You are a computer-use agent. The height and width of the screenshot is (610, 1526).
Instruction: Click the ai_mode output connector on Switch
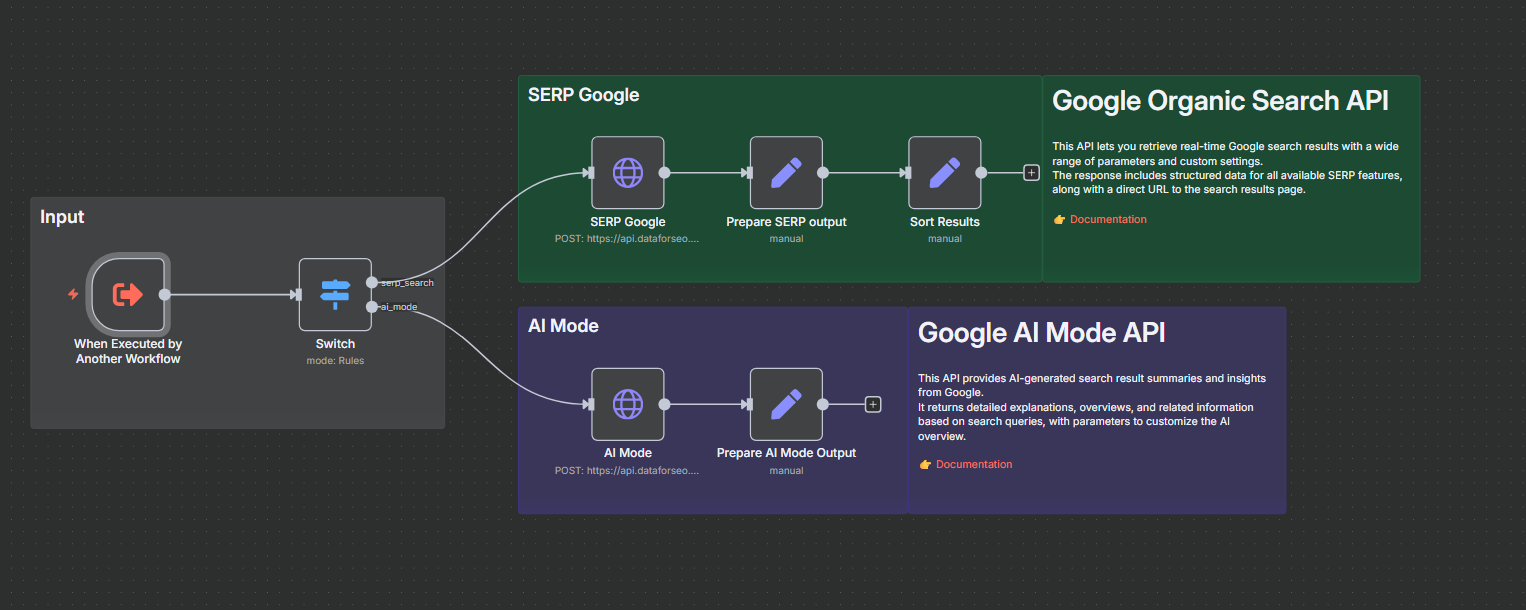372,306
